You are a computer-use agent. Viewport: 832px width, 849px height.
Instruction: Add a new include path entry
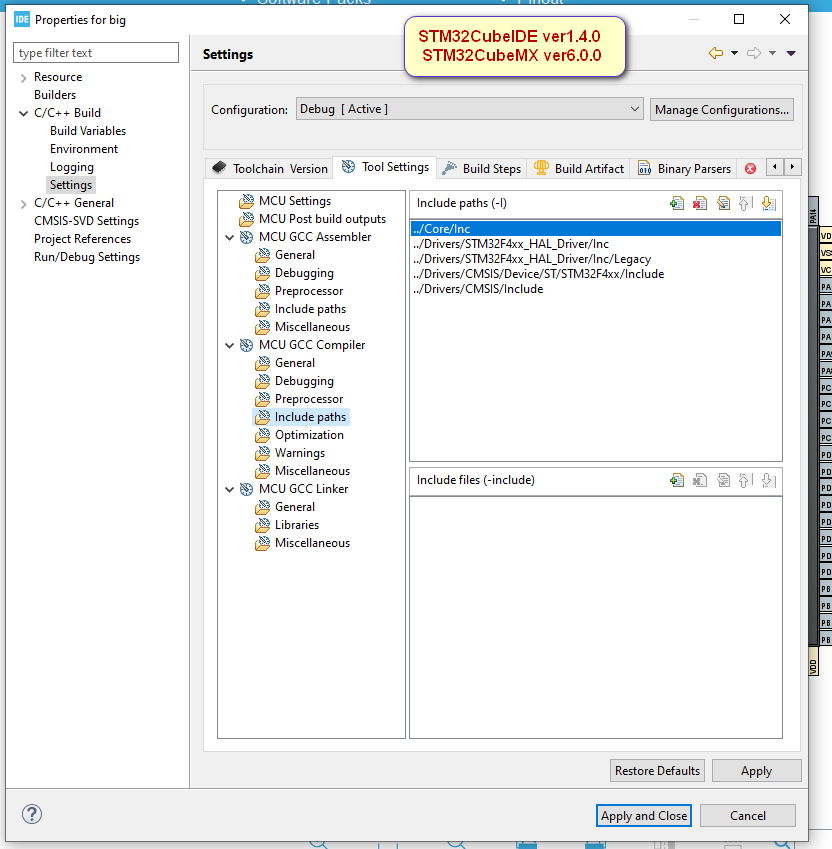pos(677,204)
